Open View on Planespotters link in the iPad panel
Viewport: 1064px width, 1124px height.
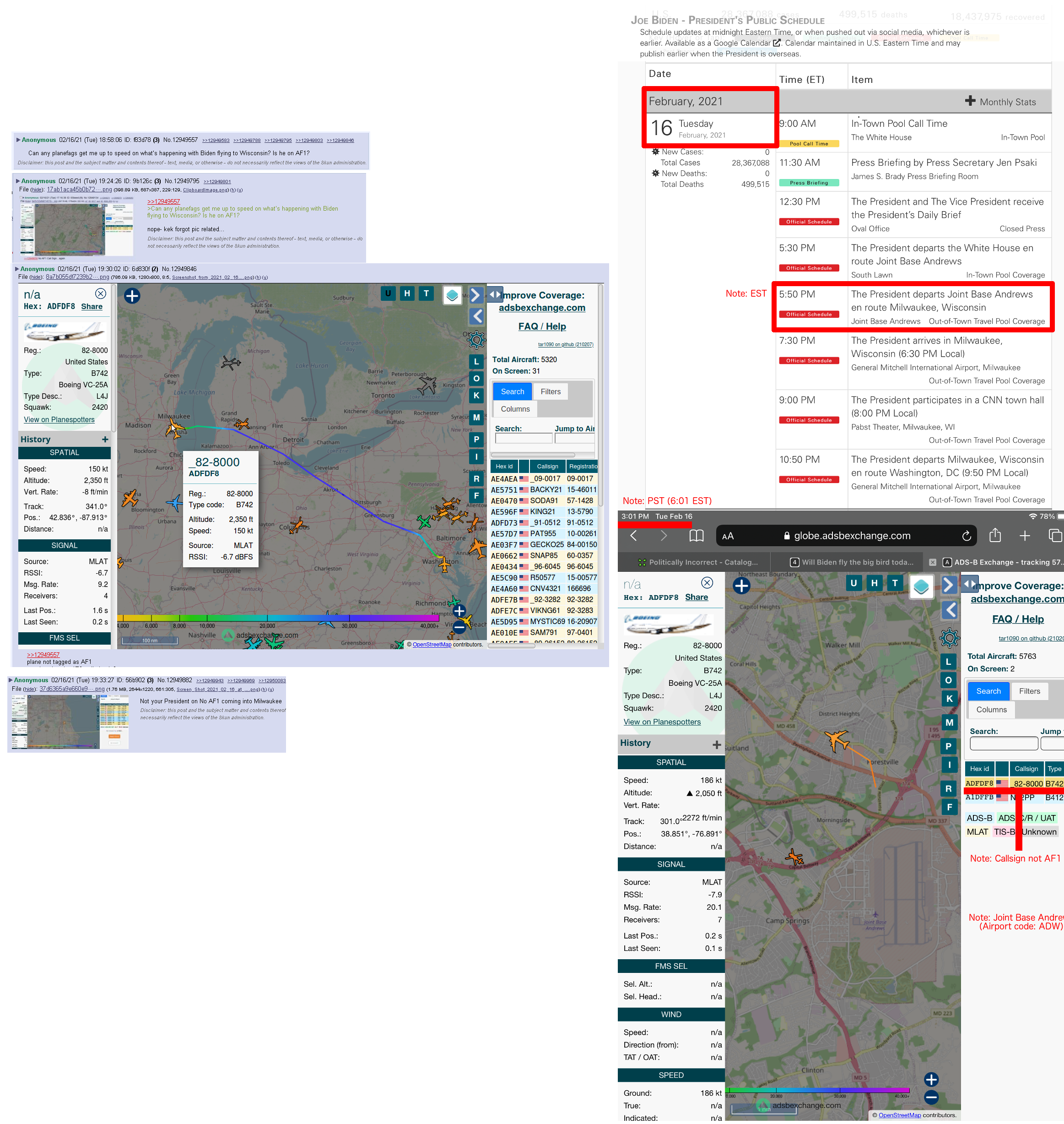[662, 722]
